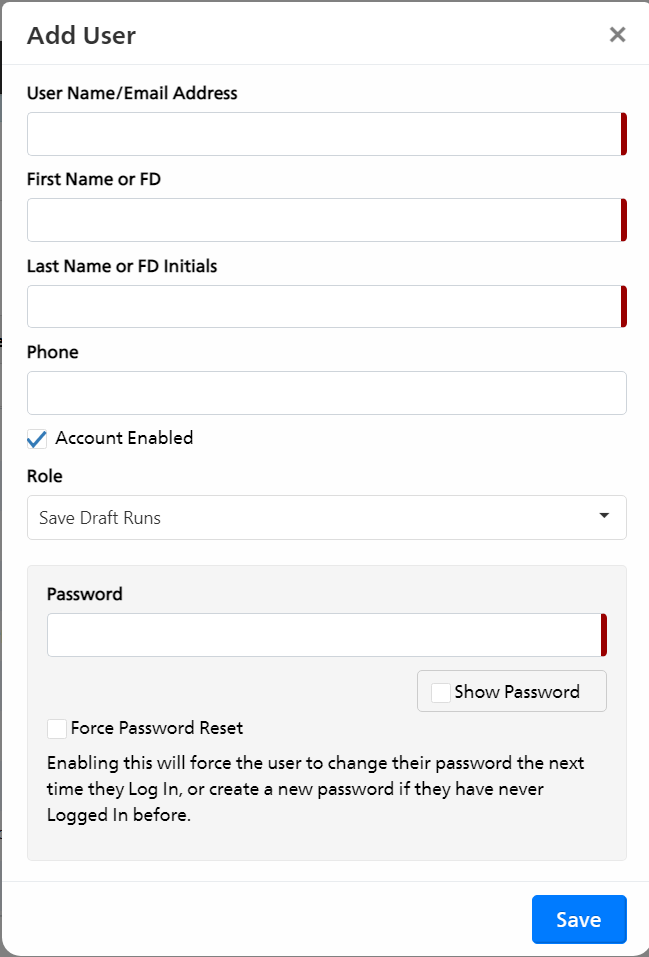Click the Role label above the dropdown
The image size is (649, 957).
pos(45,476)
